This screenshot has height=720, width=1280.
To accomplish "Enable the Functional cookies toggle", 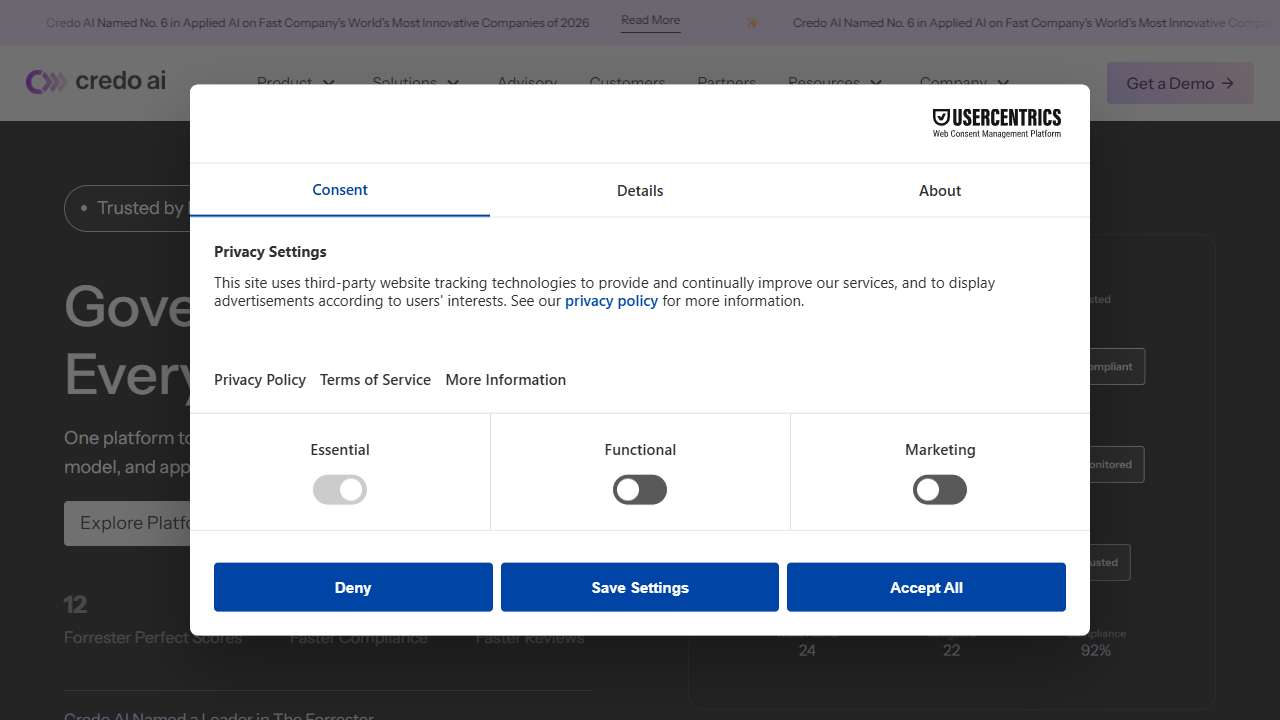I will click(x=640, y=490).
